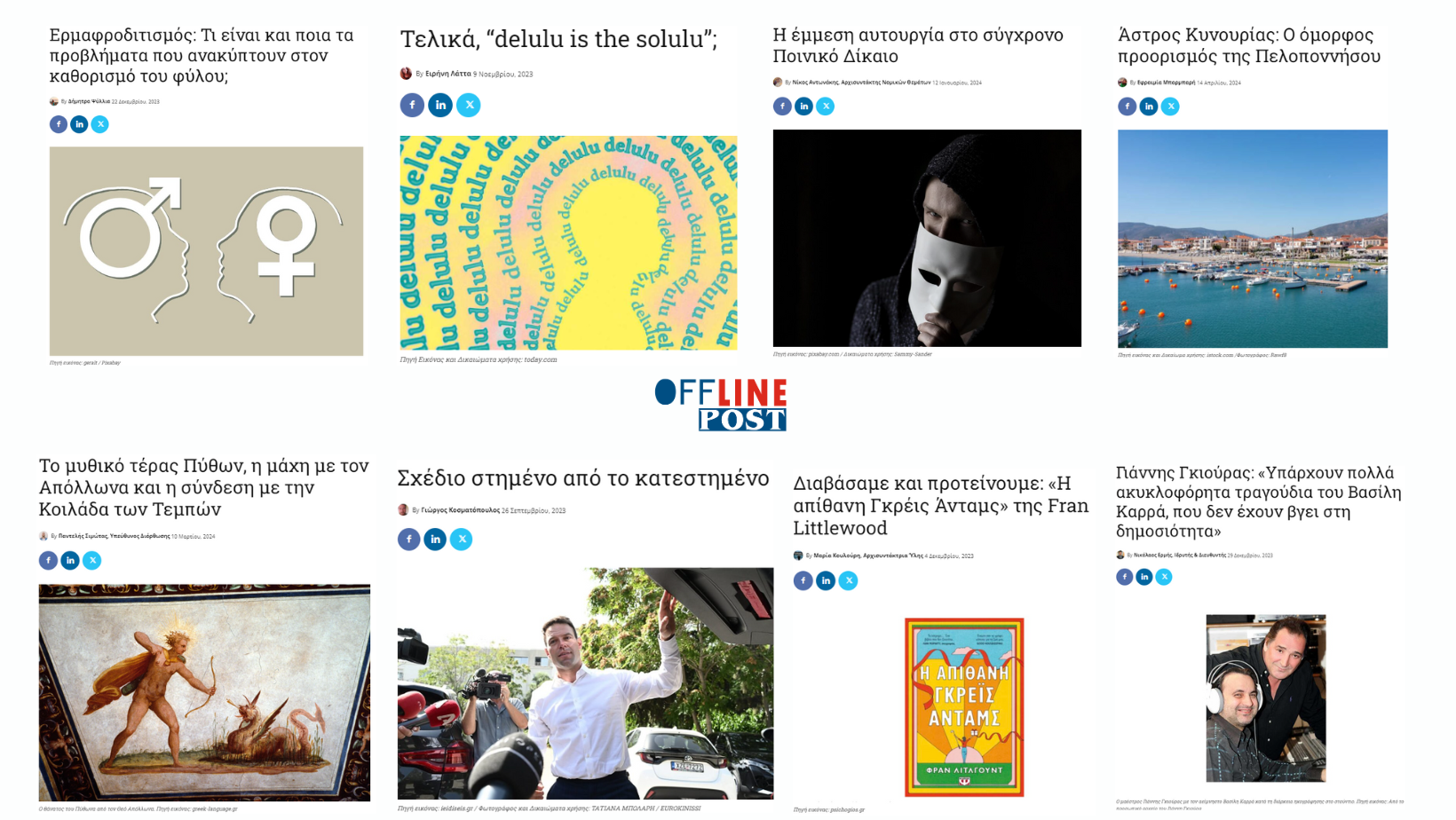Viewport: 1456px width, 820px height.
Task: Share the Ποινικό Δίκαιο article on LinkedIn
Action: tap(803, 106)
